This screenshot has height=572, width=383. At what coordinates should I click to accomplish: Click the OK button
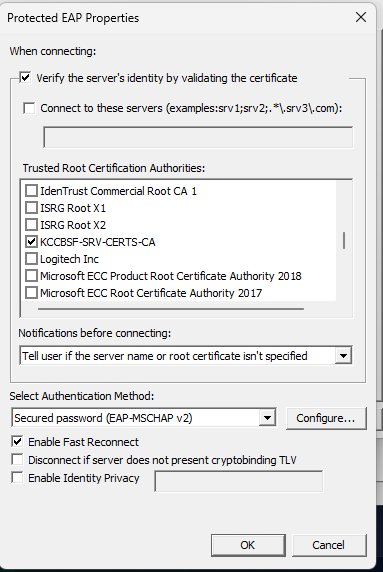[248, 545]
